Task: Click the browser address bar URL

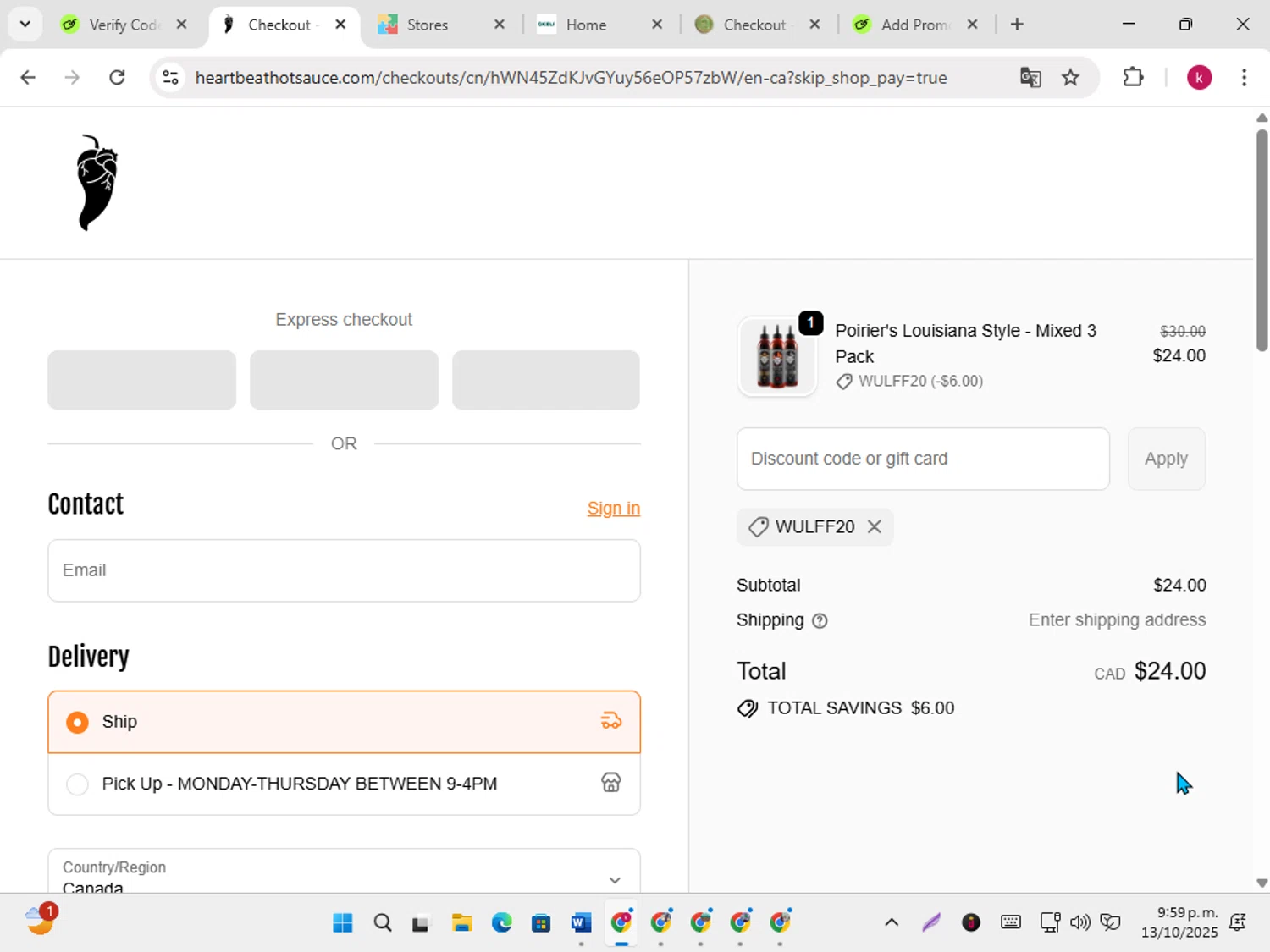Action: point(571,78)
